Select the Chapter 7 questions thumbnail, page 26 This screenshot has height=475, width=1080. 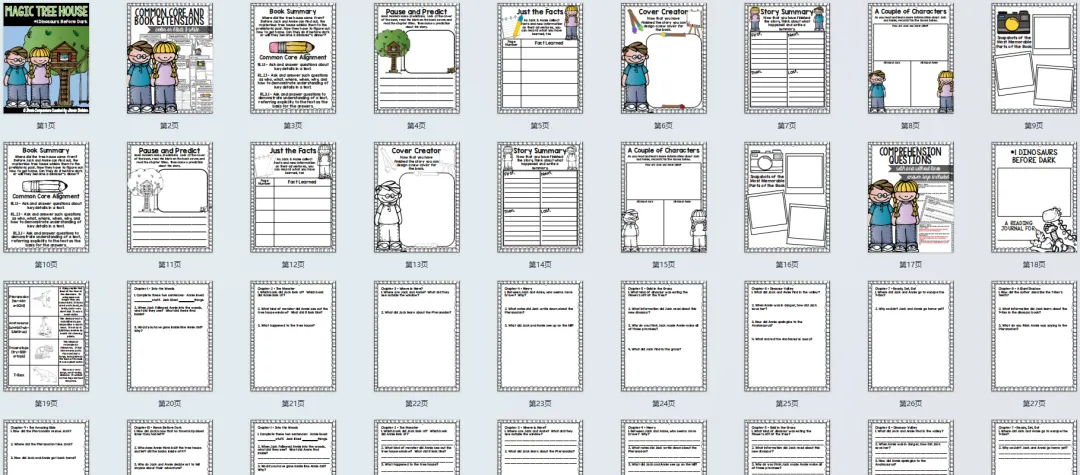911,336
